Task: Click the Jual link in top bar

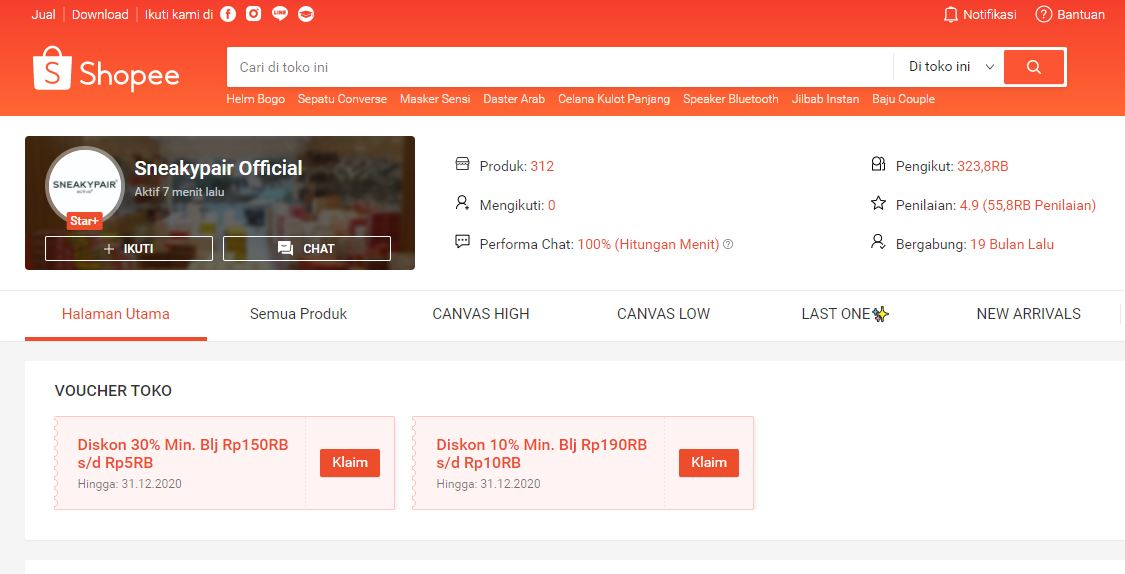Action: click(x=43, y=14)
